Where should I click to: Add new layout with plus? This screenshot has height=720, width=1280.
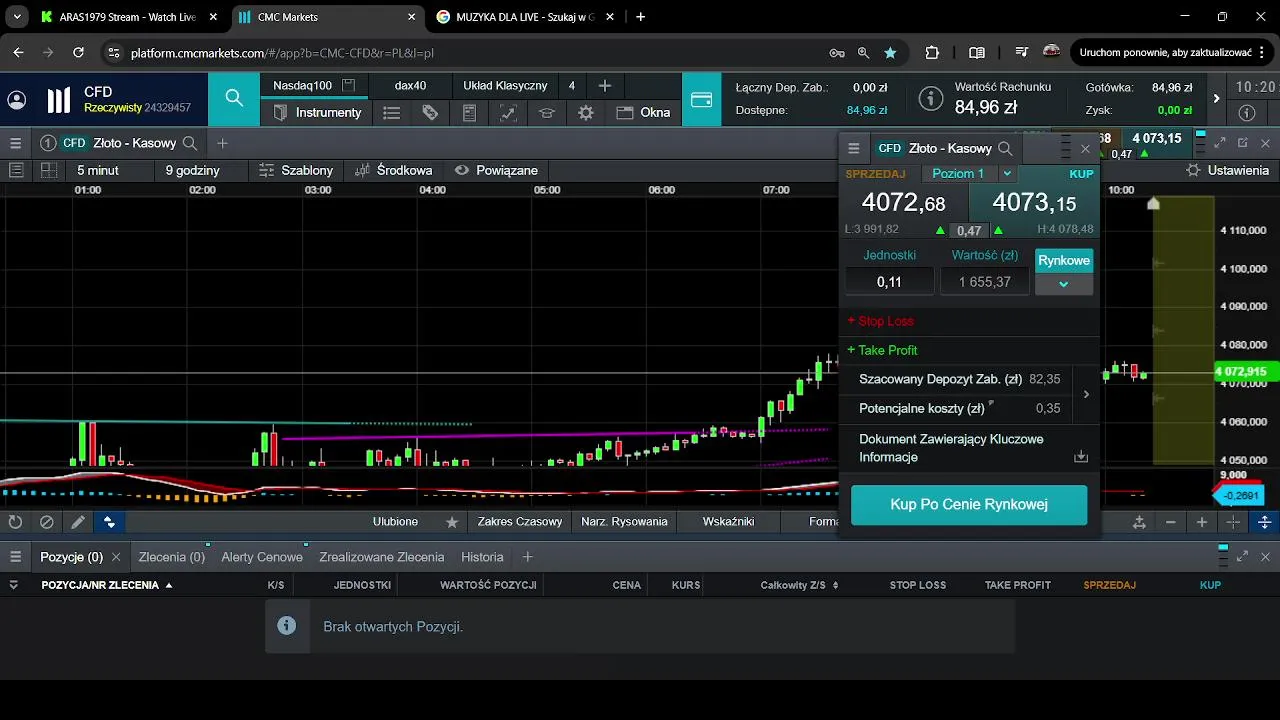(x=604, y=86)
